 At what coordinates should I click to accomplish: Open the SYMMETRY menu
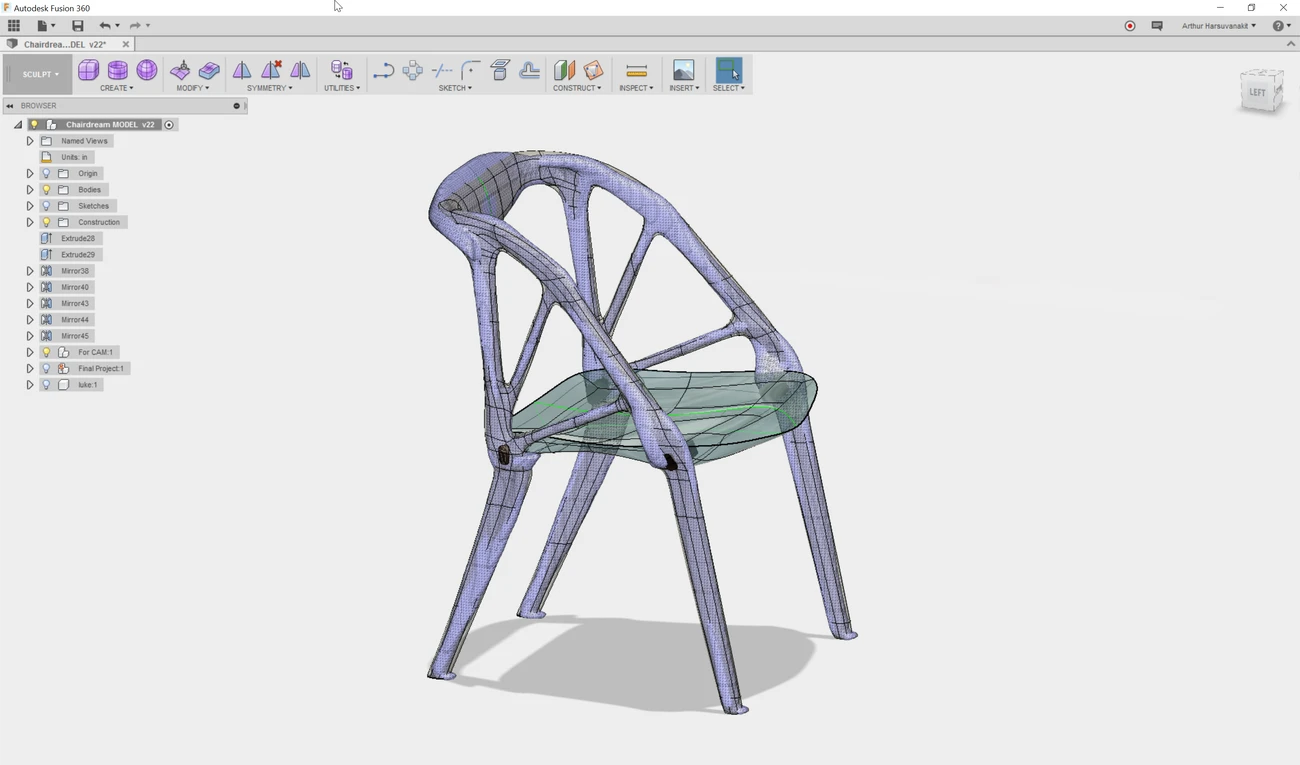[269, 88]
